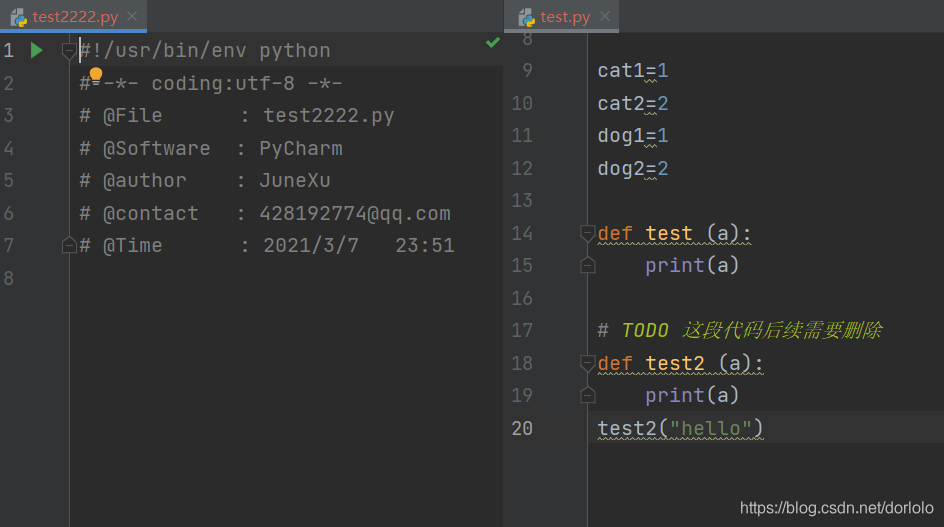Click line number 2 in the left gutter
This screenshot has width=944, height=527.
click(8, 83)
